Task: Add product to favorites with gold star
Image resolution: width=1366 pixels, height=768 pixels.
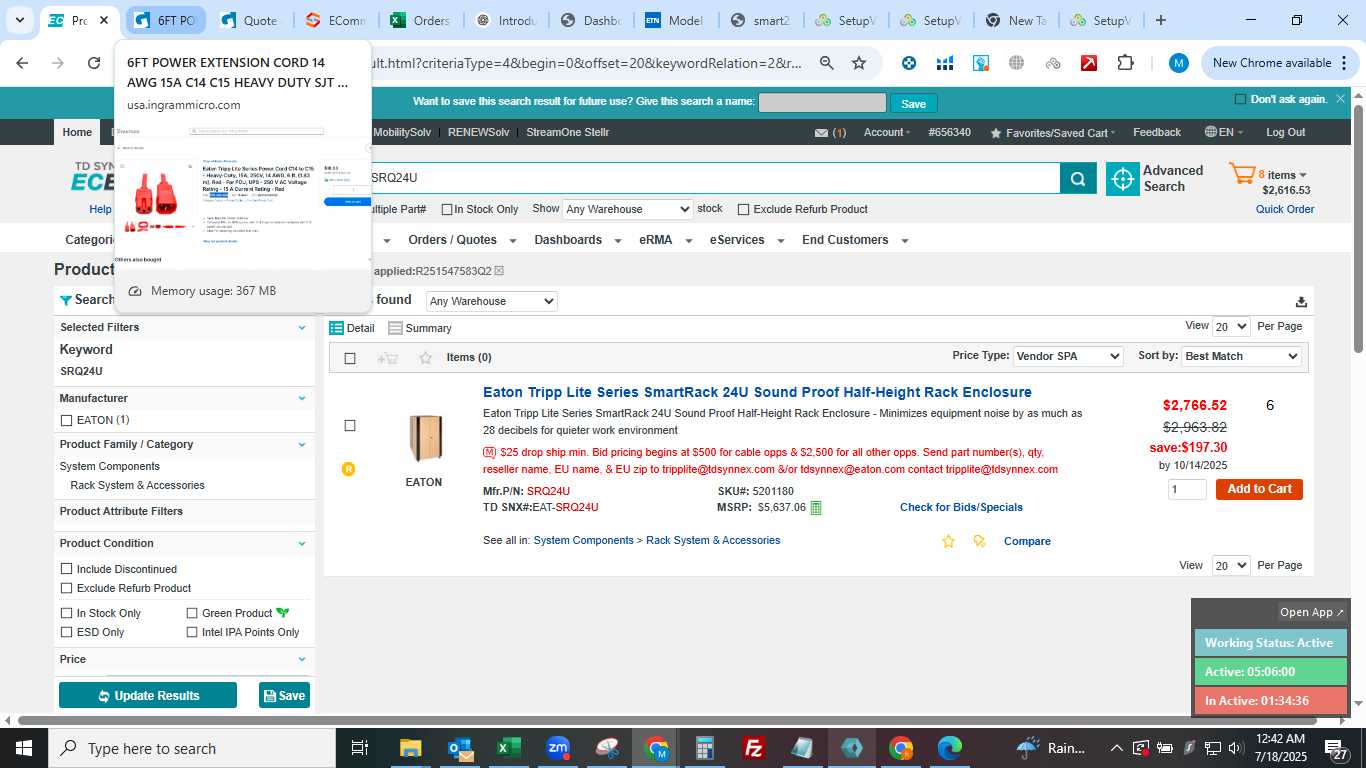Action: coord(949,541)
